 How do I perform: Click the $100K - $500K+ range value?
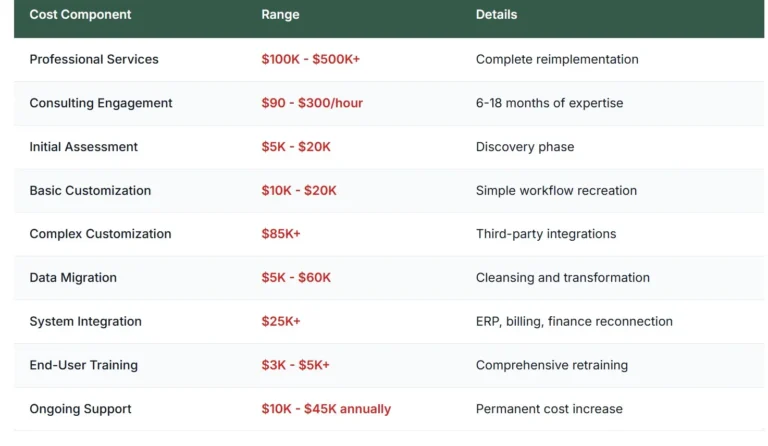coord(310,59)
